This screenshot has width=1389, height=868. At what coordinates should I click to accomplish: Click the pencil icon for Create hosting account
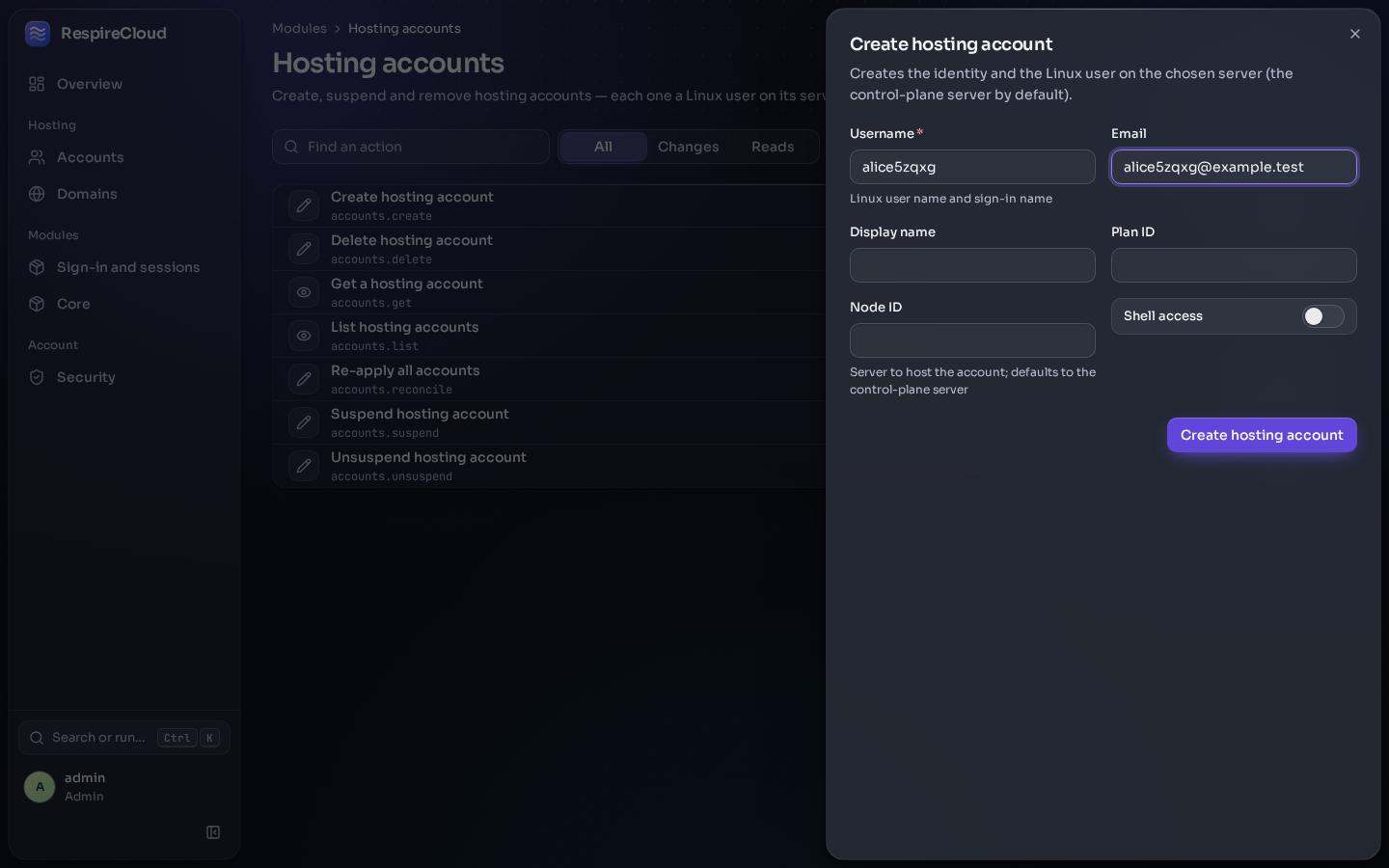(x=304, y=205)
